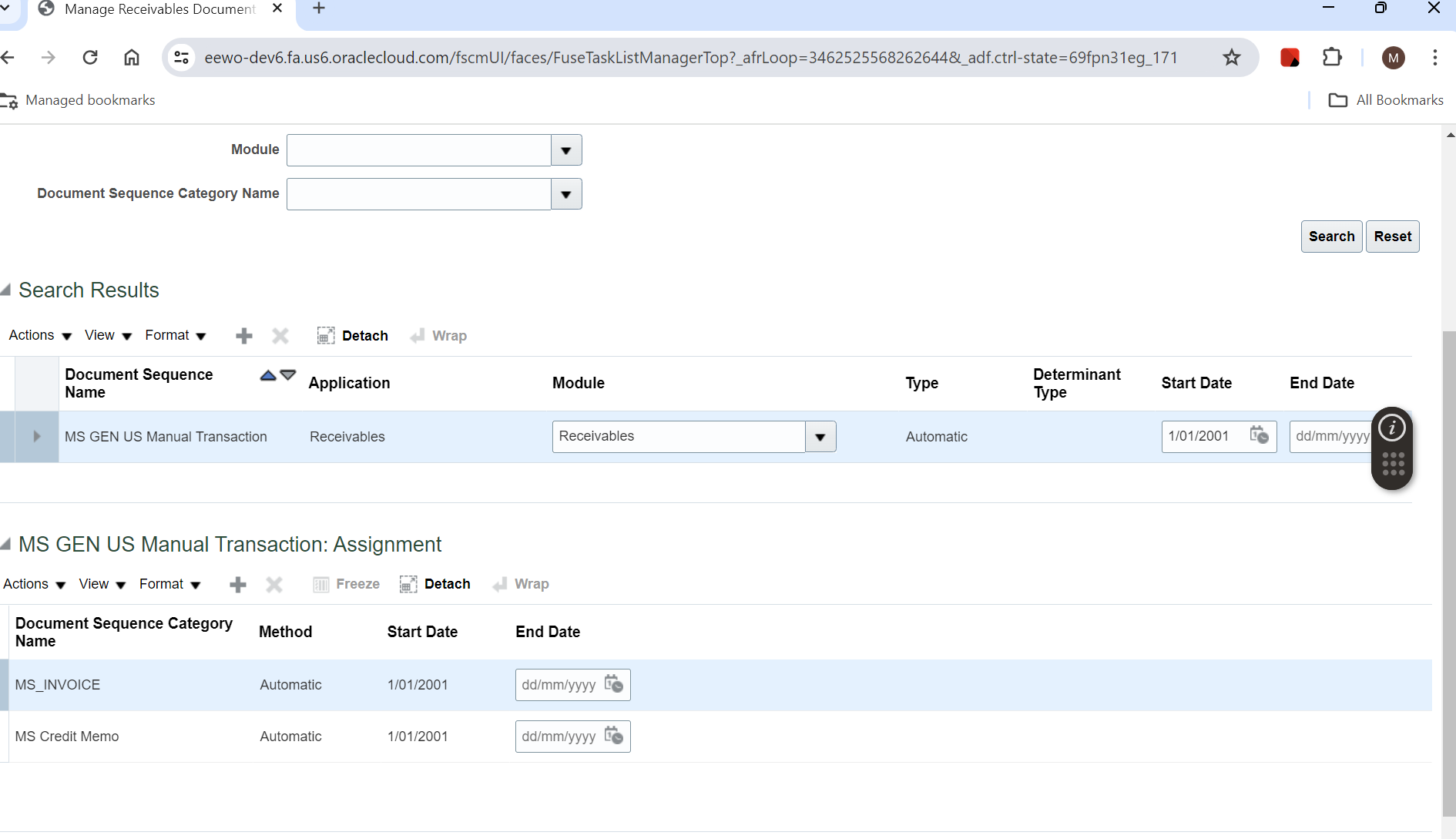Open the Document Sequence Category Name dropdown
The width and height of the screenshot is (1456, 839).
[x=565, y=194]
